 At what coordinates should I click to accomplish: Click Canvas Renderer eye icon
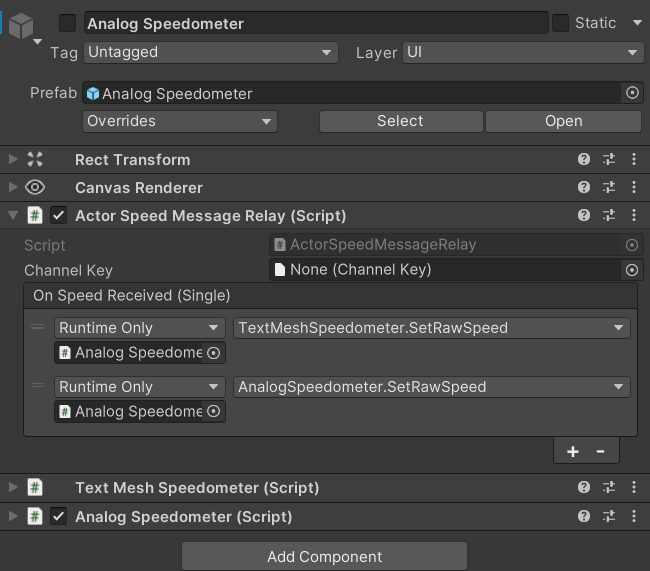point(35,187)
